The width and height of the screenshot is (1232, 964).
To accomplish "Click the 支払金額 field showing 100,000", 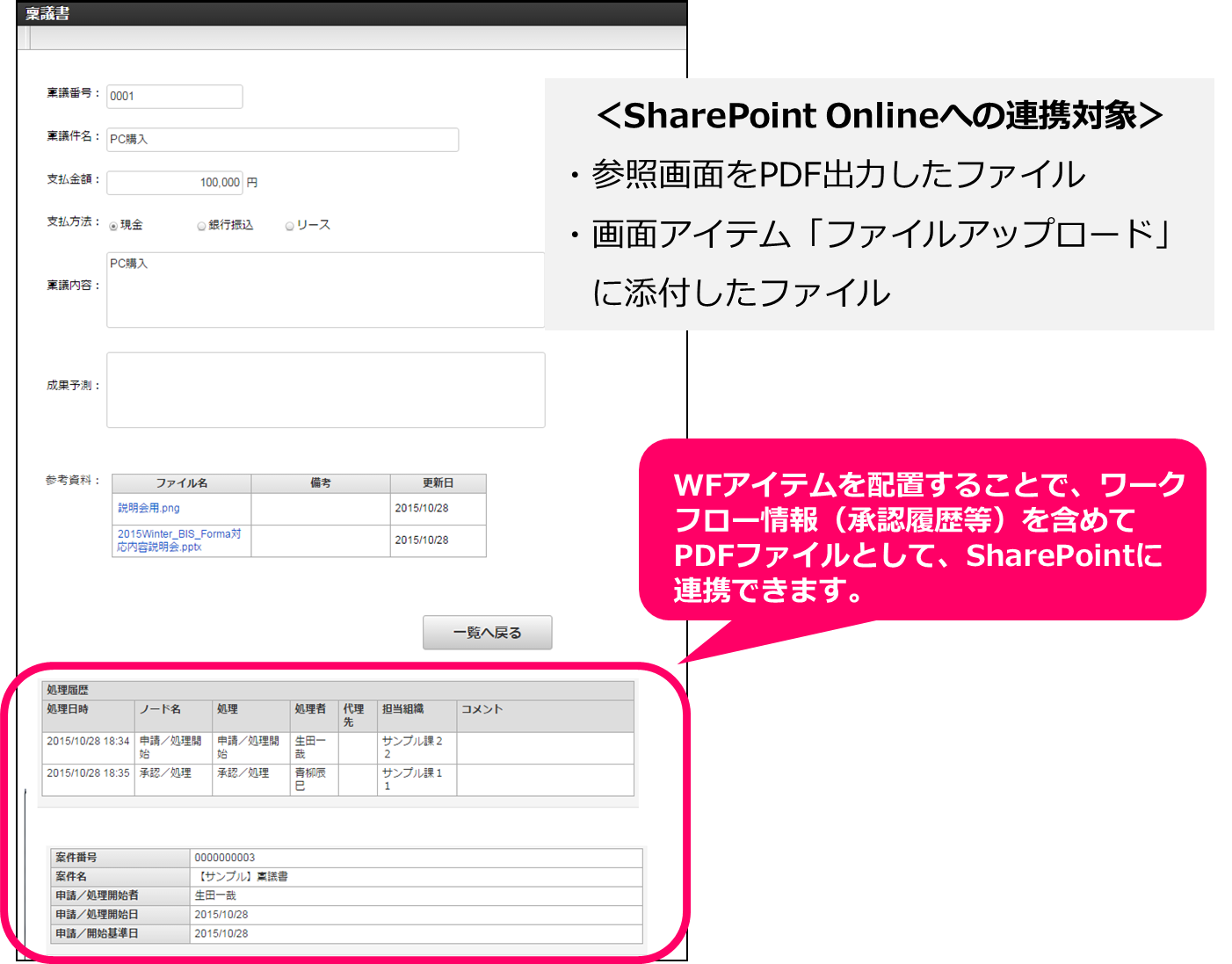I will tap(175, 183).
